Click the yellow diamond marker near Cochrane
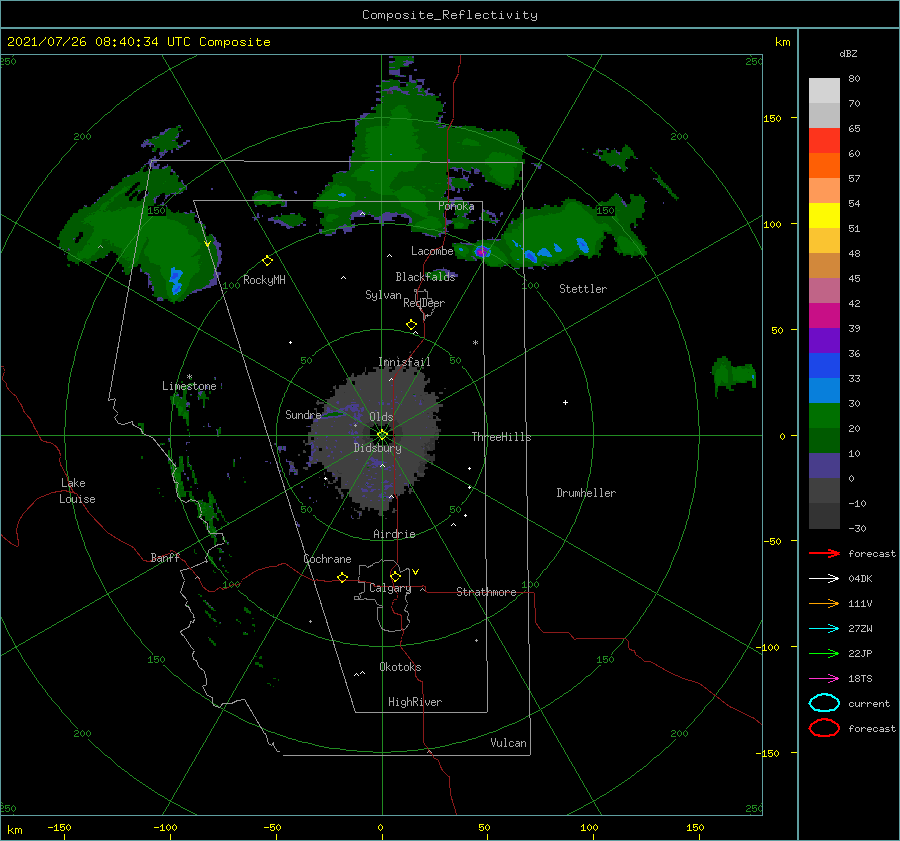Viewport: 900px width, 841px height. [x=342, y=578]
